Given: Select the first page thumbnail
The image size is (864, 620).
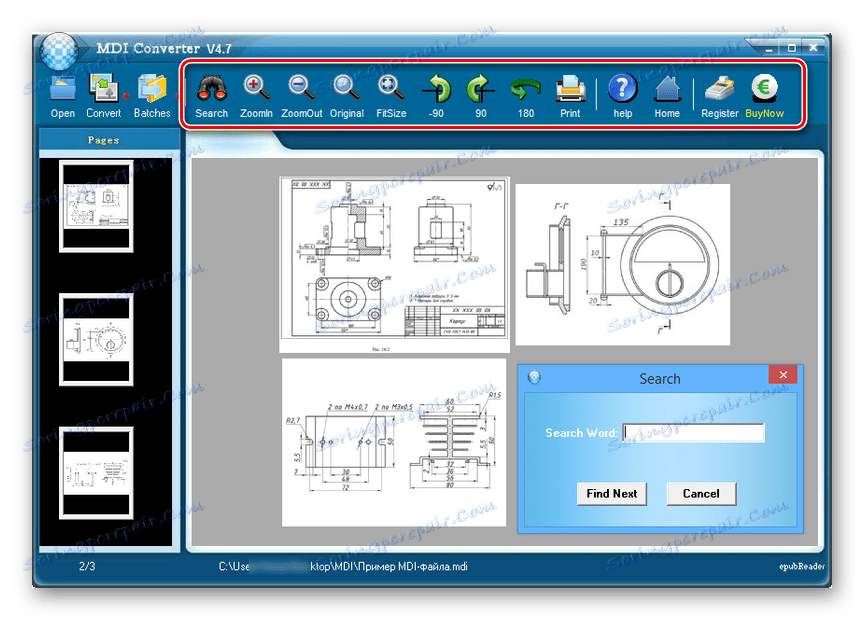Looking at the screenshot, I should pos(96,206).
